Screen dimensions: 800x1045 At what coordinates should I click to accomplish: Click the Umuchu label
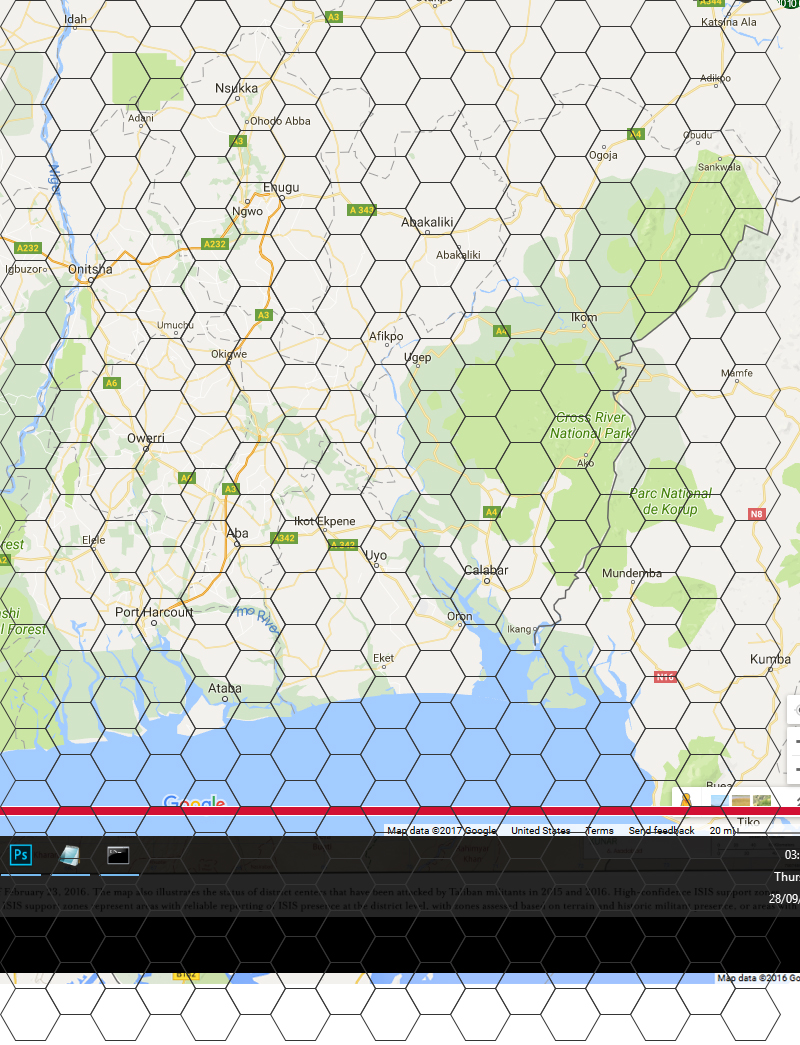pos(175,325)
